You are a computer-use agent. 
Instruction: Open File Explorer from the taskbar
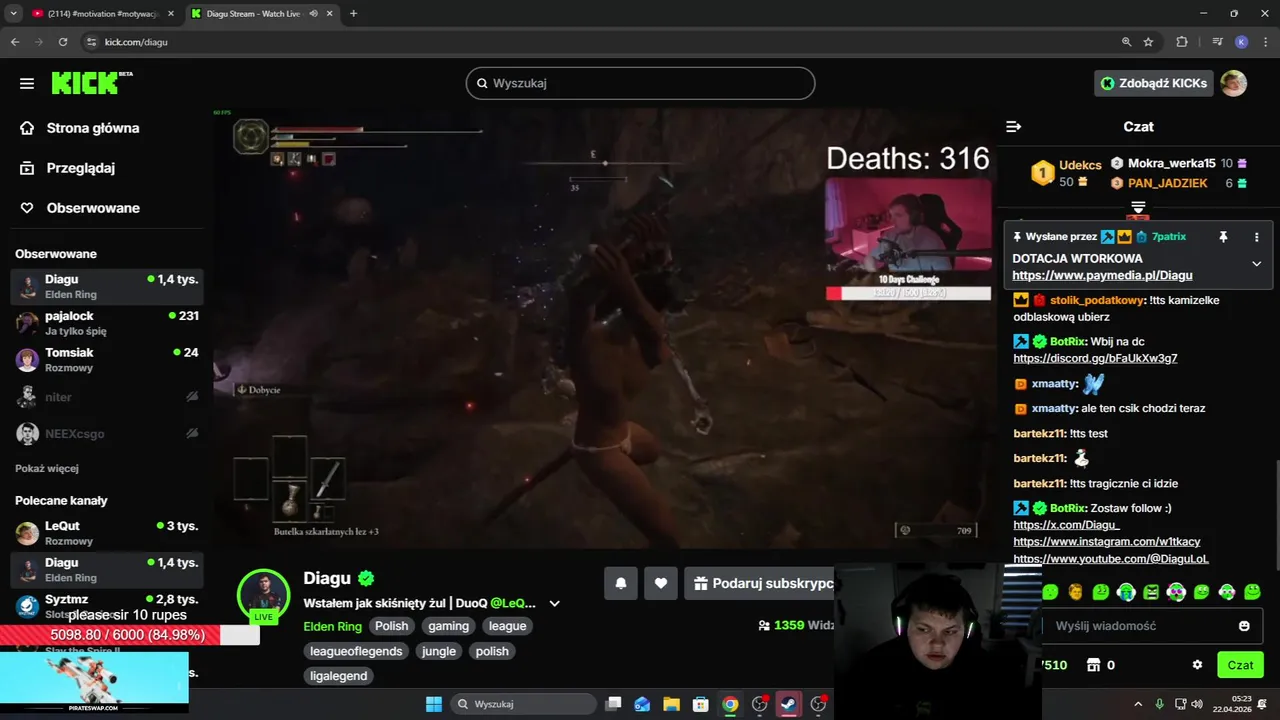tap(671, 704)
